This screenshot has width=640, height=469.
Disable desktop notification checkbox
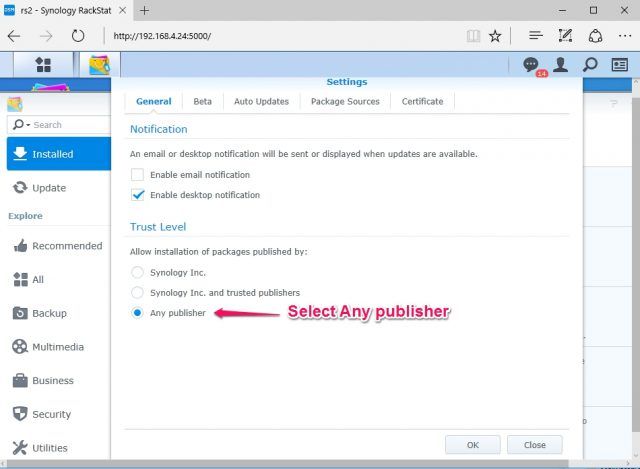point(138,195)
